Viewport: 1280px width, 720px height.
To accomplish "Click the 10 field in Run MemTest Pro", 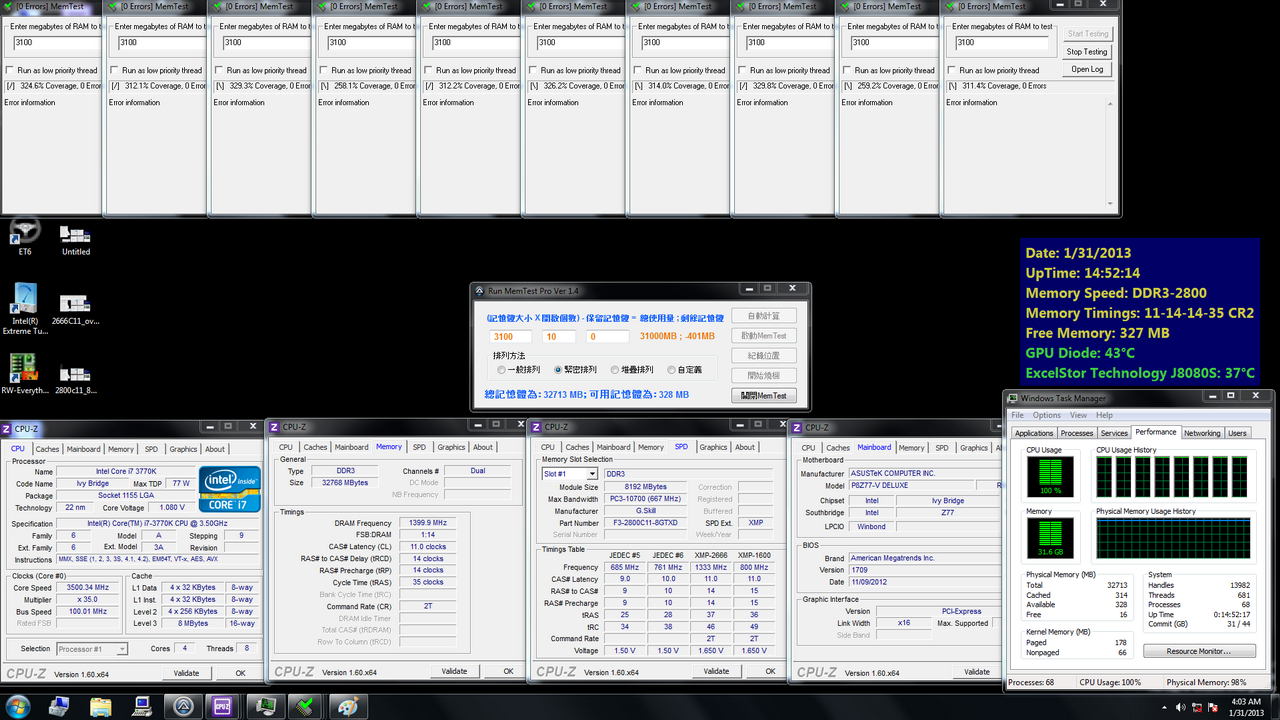I will pos(559,336).
